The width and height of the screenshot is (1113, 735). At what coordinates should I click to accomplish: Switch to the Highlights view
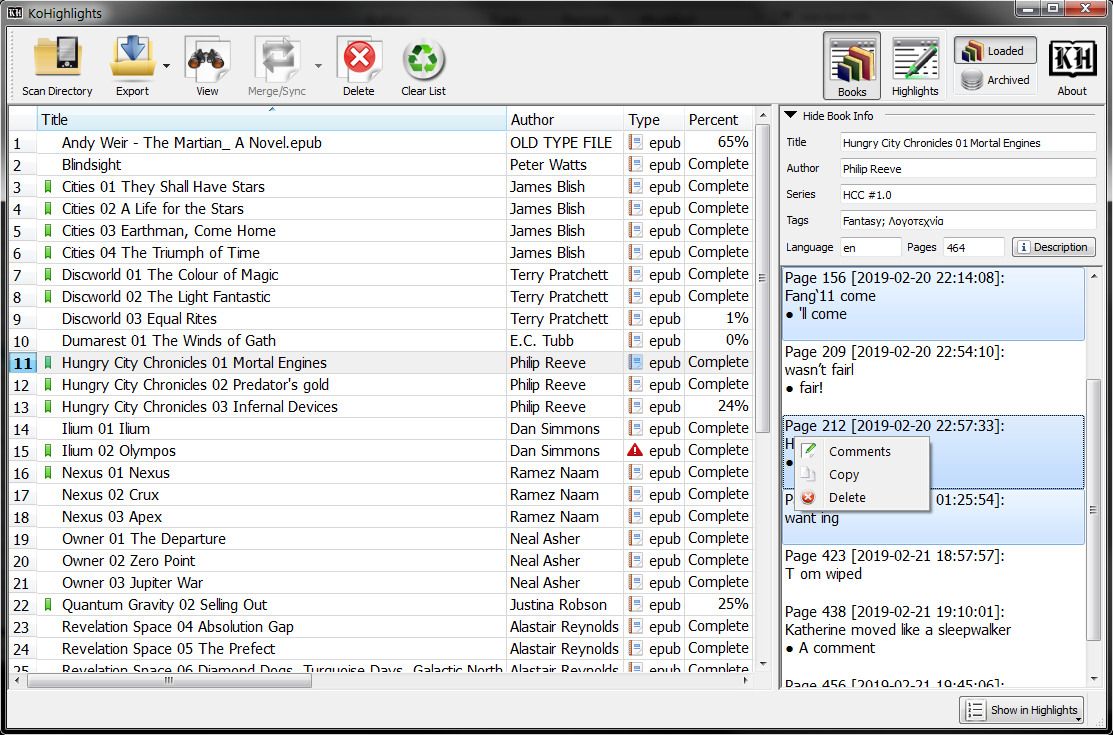click(x=915, y=65)
